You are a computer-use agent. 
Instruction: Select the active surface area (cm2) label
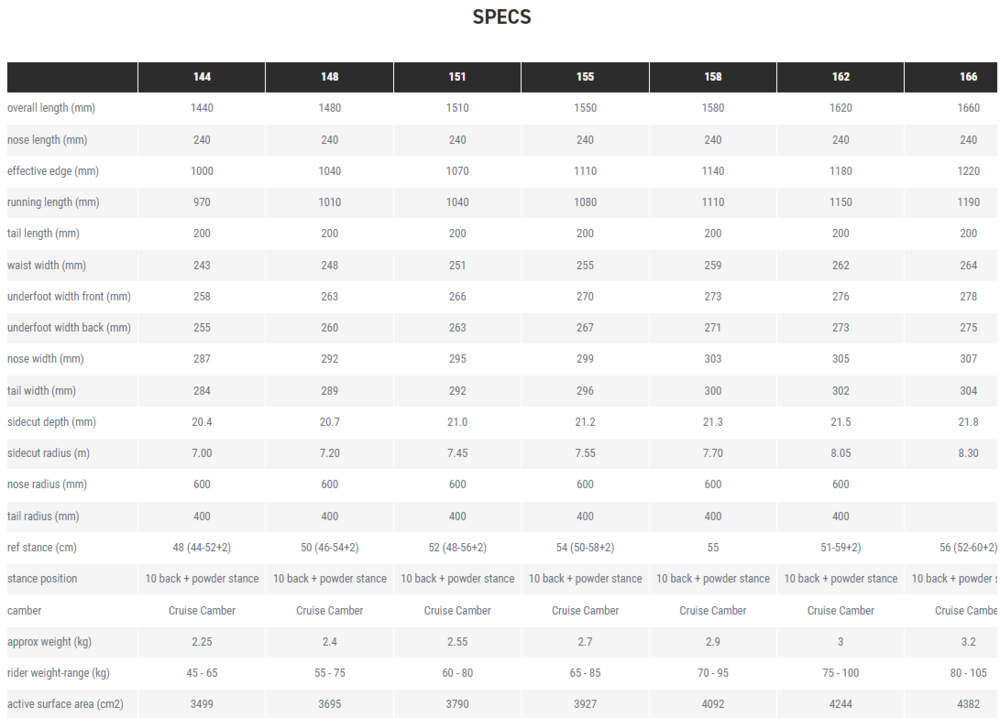point(63,704)
